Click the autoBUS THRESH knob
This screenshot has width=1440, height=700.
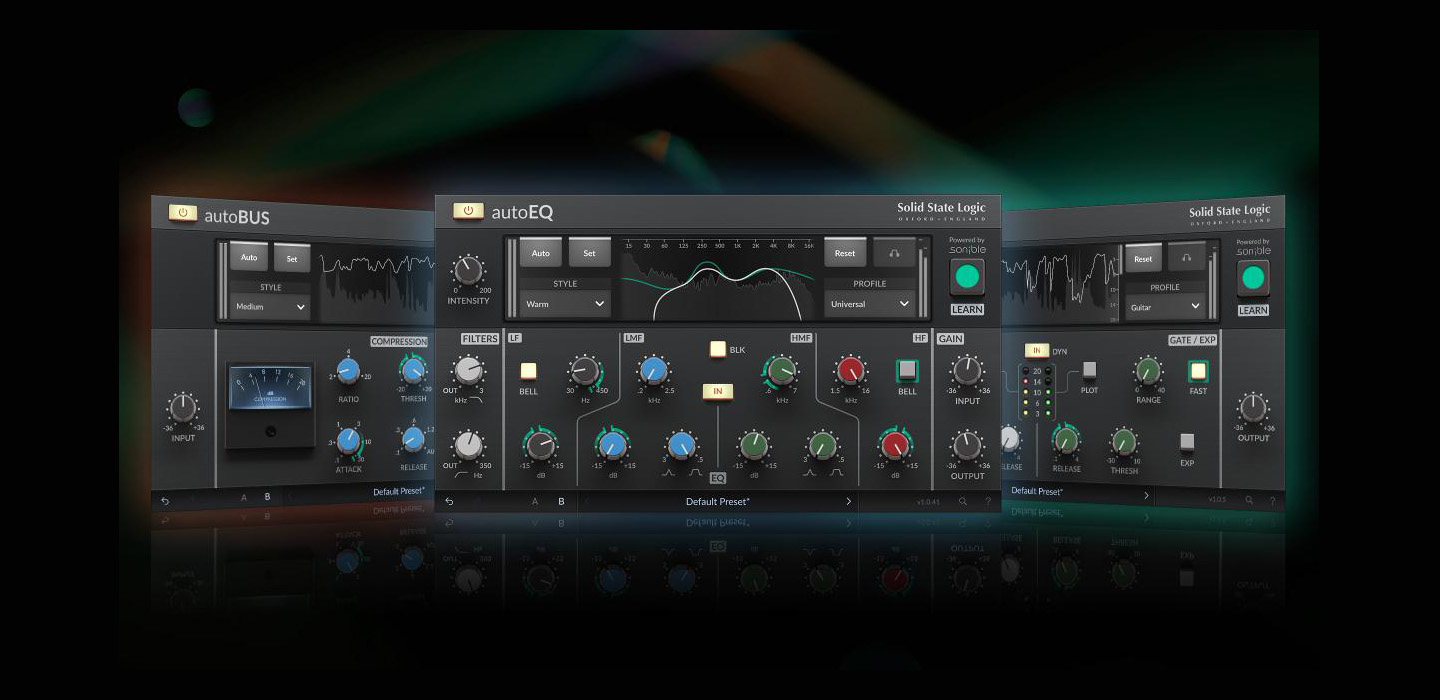(x=413, y=371)
